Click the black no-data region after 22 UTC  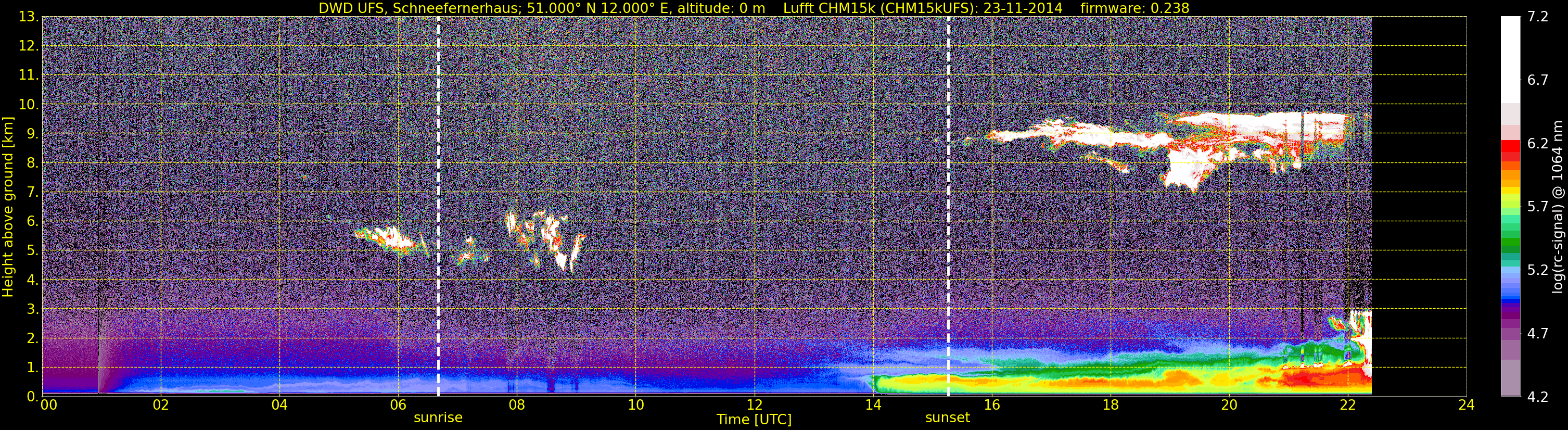click(x=1418, y=206)
